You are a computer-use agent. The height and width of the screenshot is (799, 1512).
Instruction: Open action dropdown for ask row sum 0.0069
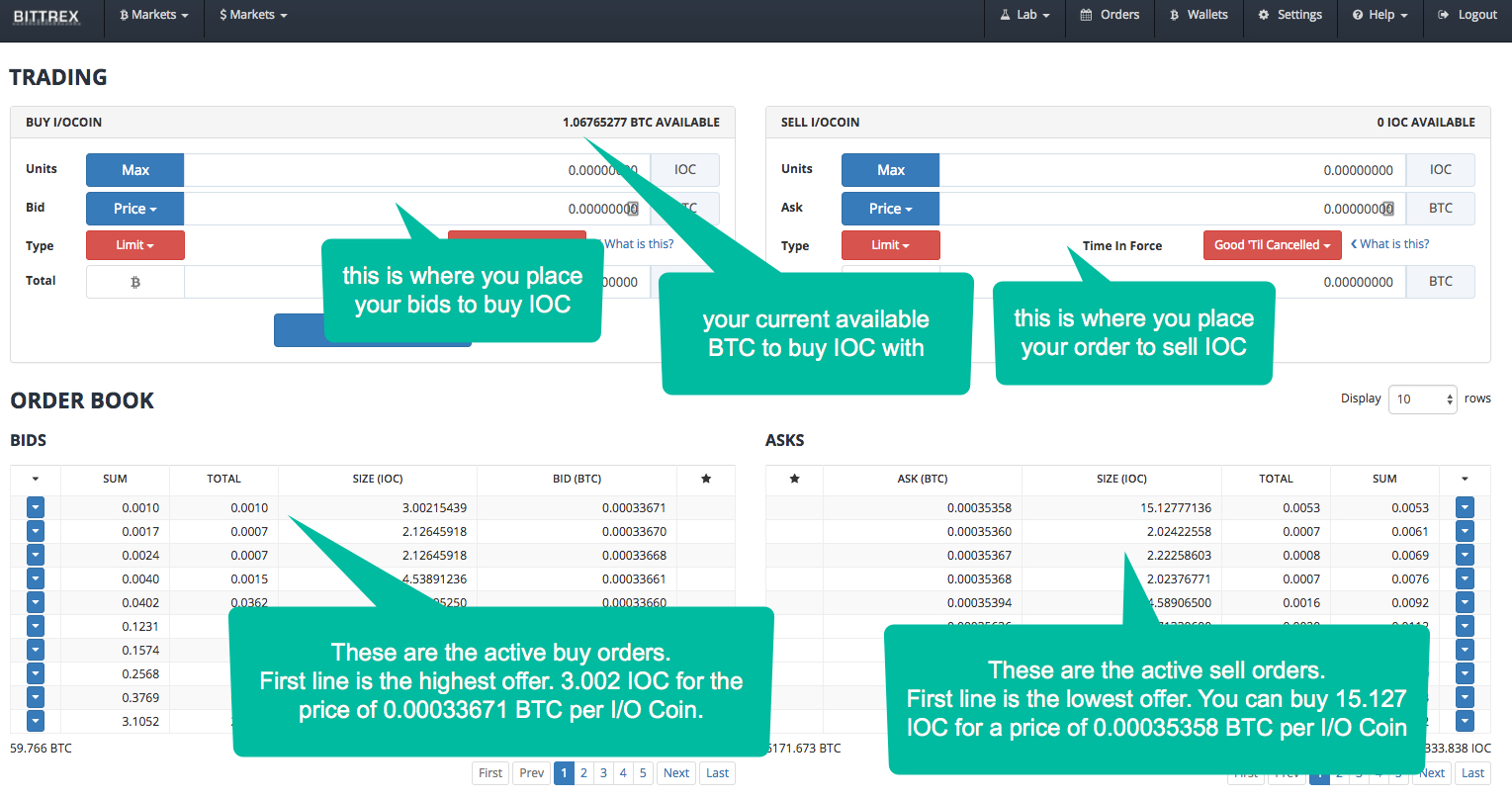point(1465,555)
